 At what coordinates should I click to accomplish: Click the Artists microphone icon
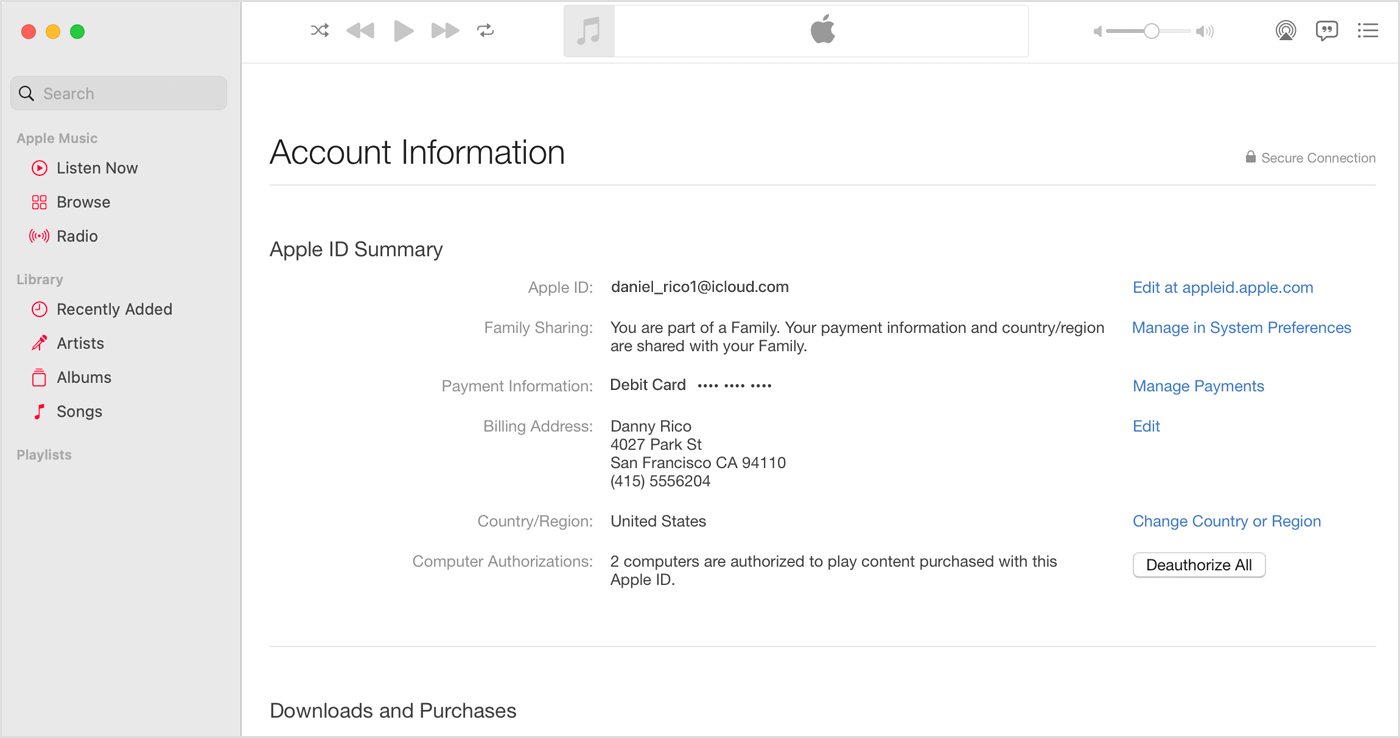[x=39, y=343]
